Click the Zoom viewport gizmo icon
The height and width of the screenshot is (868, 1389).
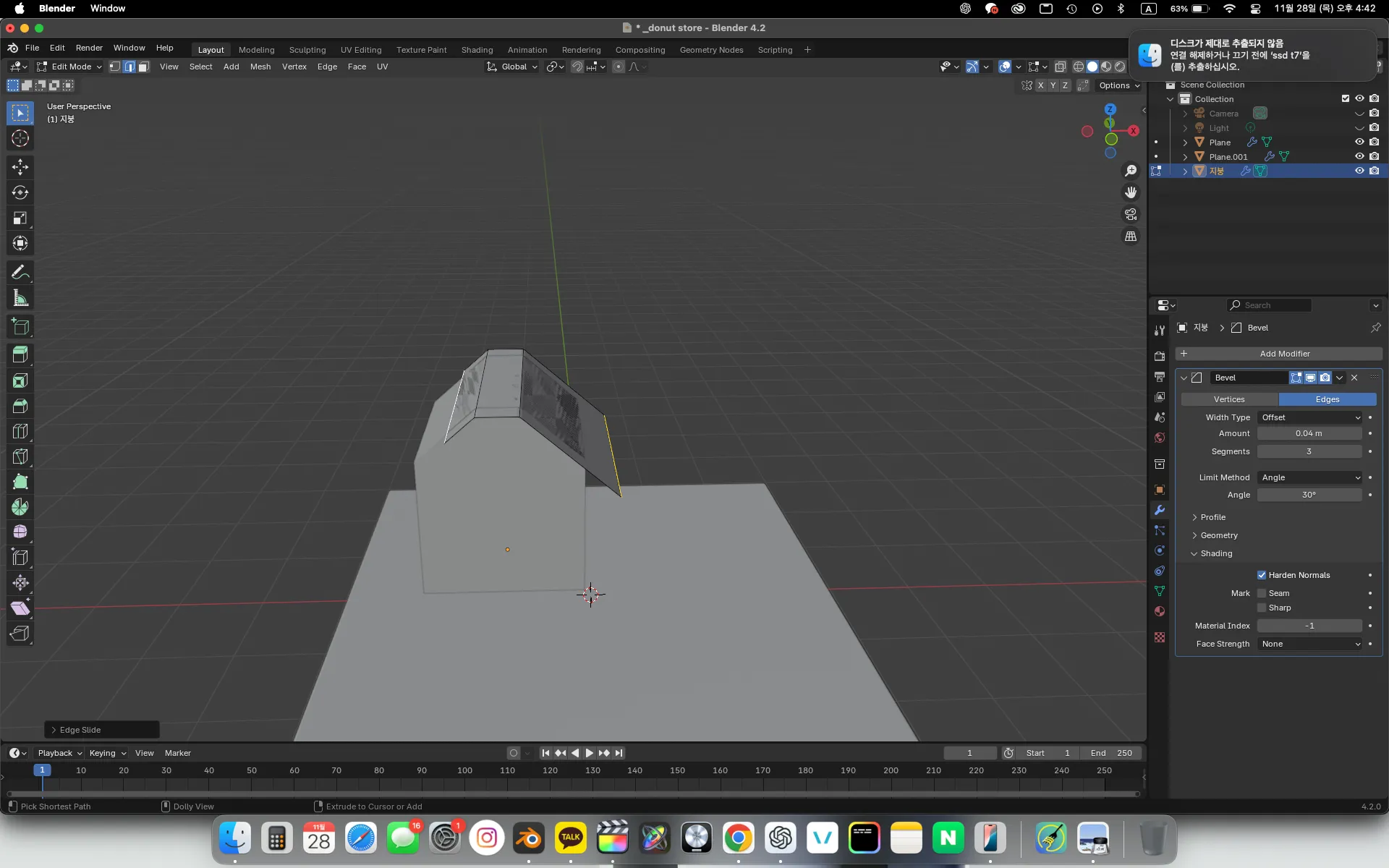click(x=1131, y=171)
